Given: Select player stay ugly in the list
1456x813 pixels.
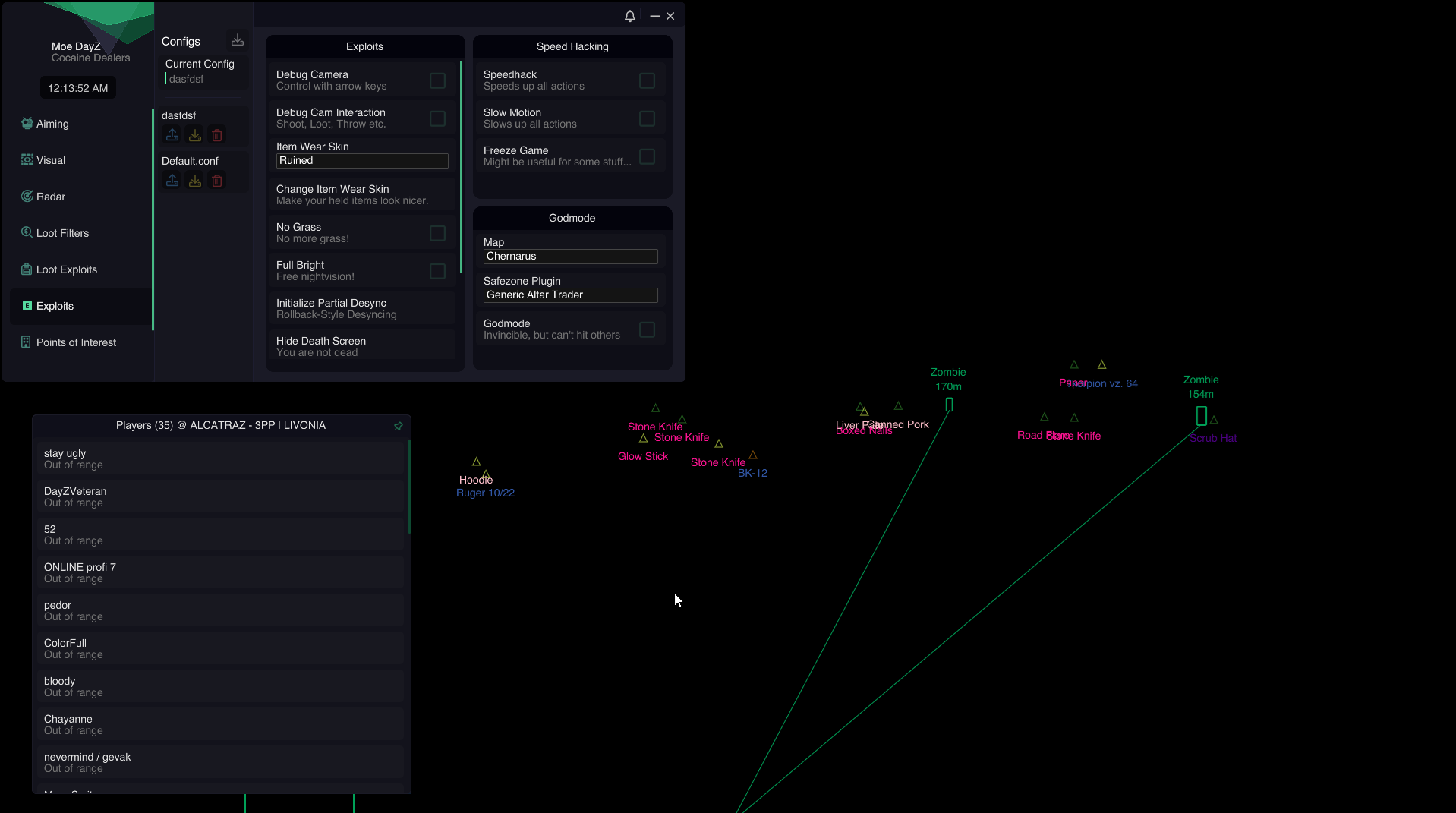Looking at the screenshot, I should point(220,458).
